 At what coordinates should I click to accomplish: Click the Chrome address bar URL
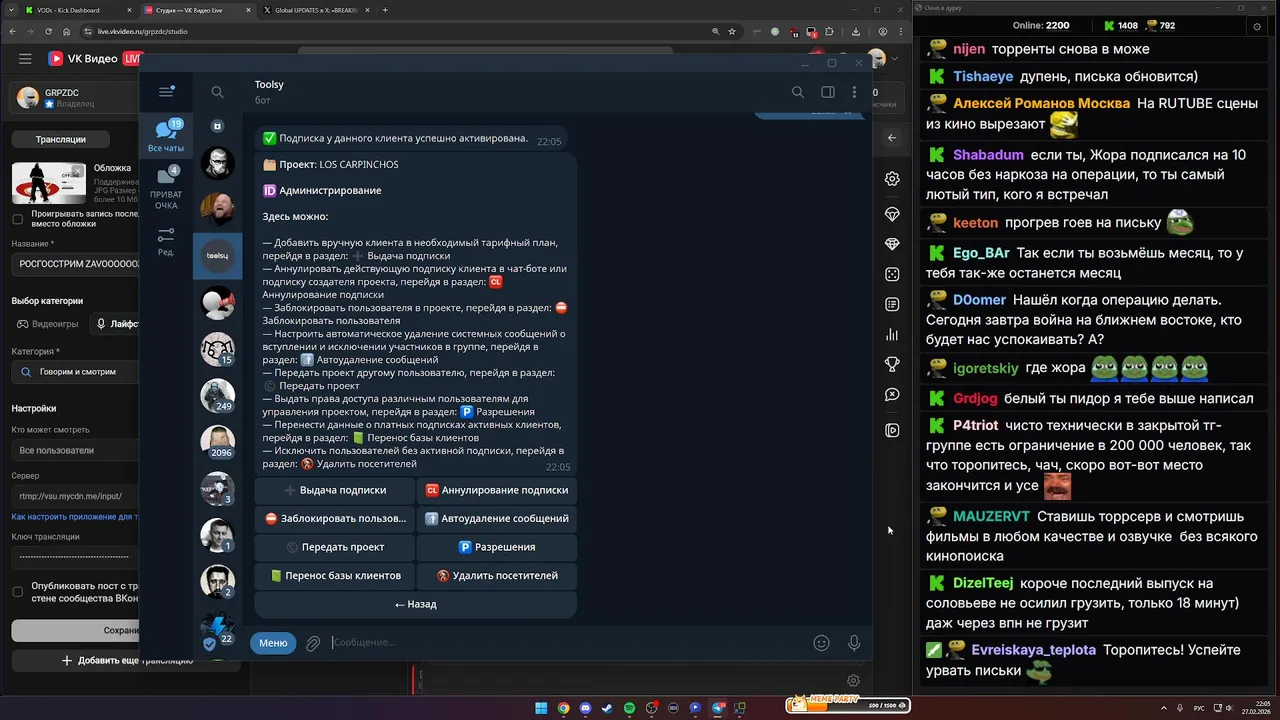pos(142,31)
